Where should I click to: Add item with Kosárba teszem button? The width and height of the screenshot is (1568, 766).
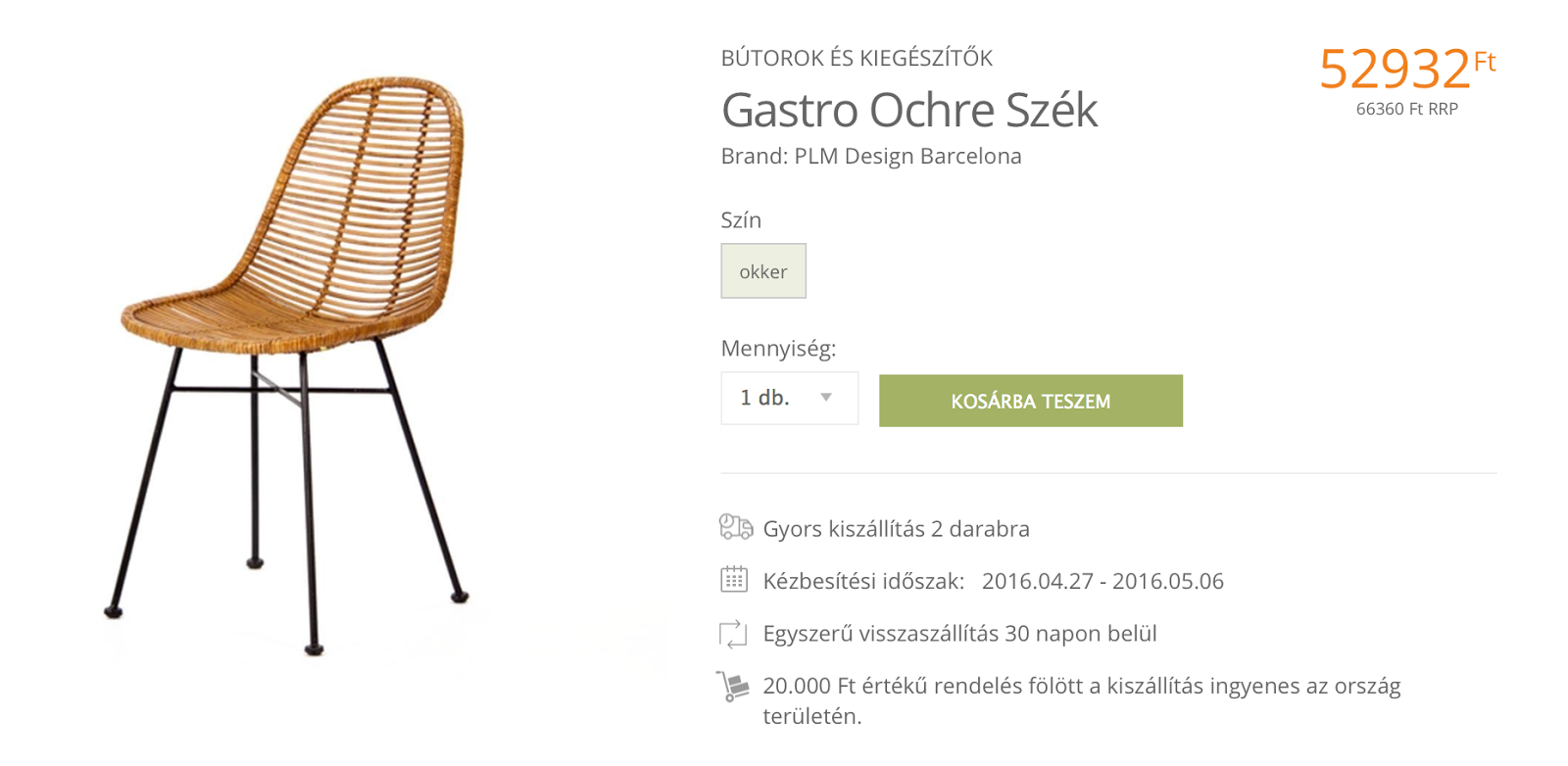1031,401
